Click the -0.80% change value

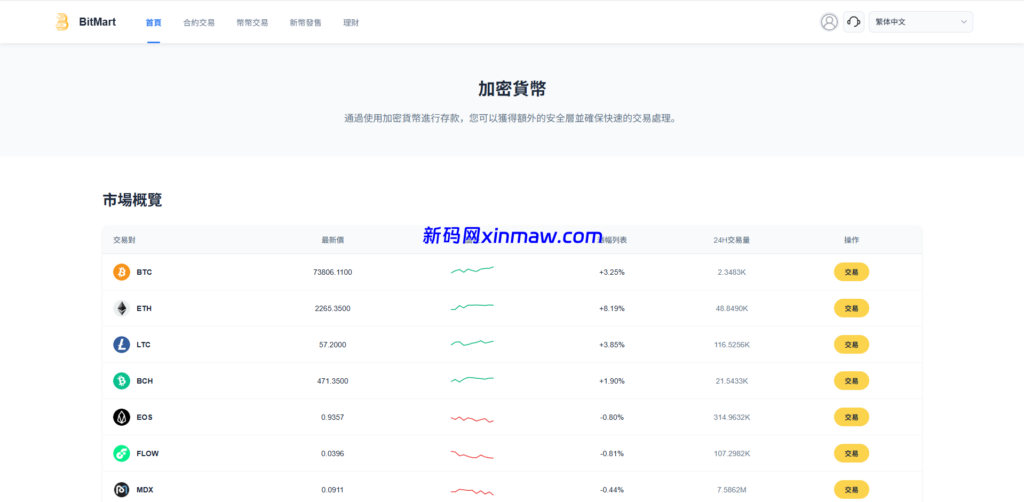tap(612, 416)
